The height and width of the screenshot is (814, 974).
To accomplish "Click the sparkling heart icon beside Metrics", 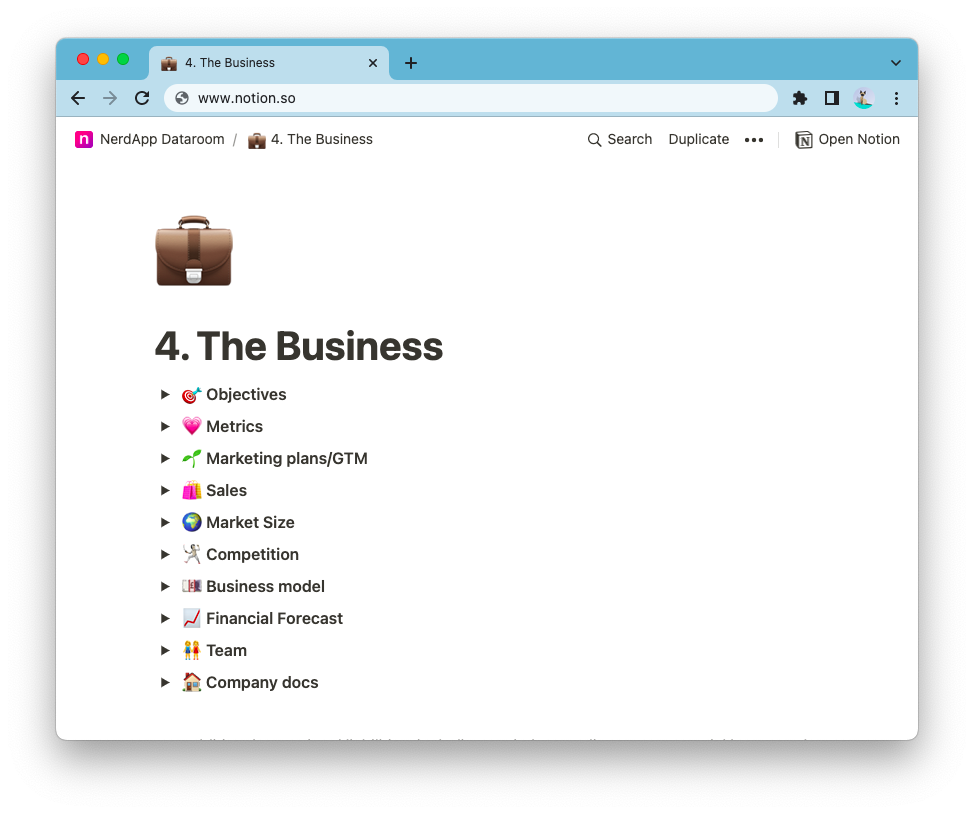I will (x=191, y=426).
